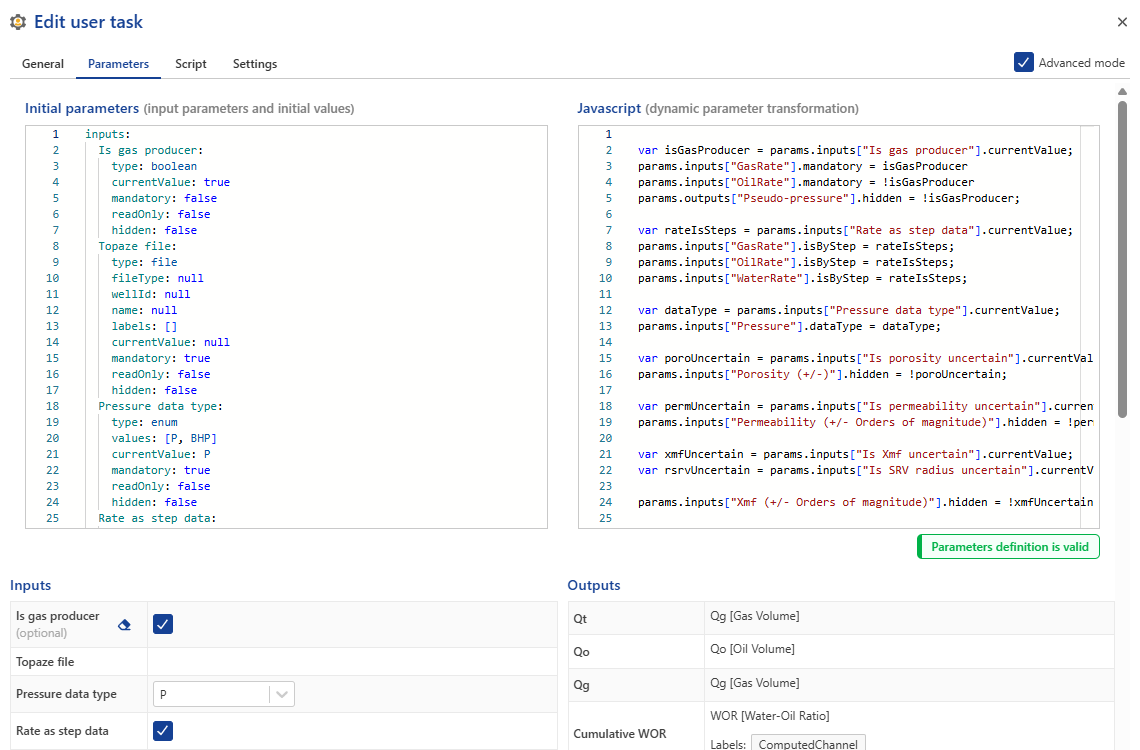The image size is (1140, 750).
Task: Click the 'var dataType' Javascript line
Action: tap(848, 310)
